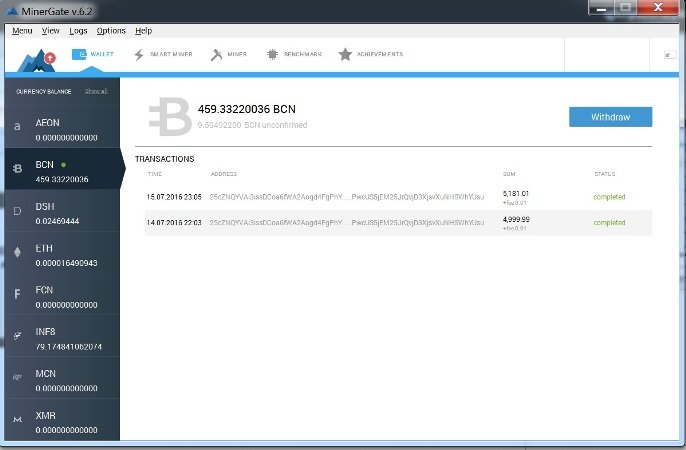Minimize the MinerGate window
The image size is (686, 450).
point(601,8)
